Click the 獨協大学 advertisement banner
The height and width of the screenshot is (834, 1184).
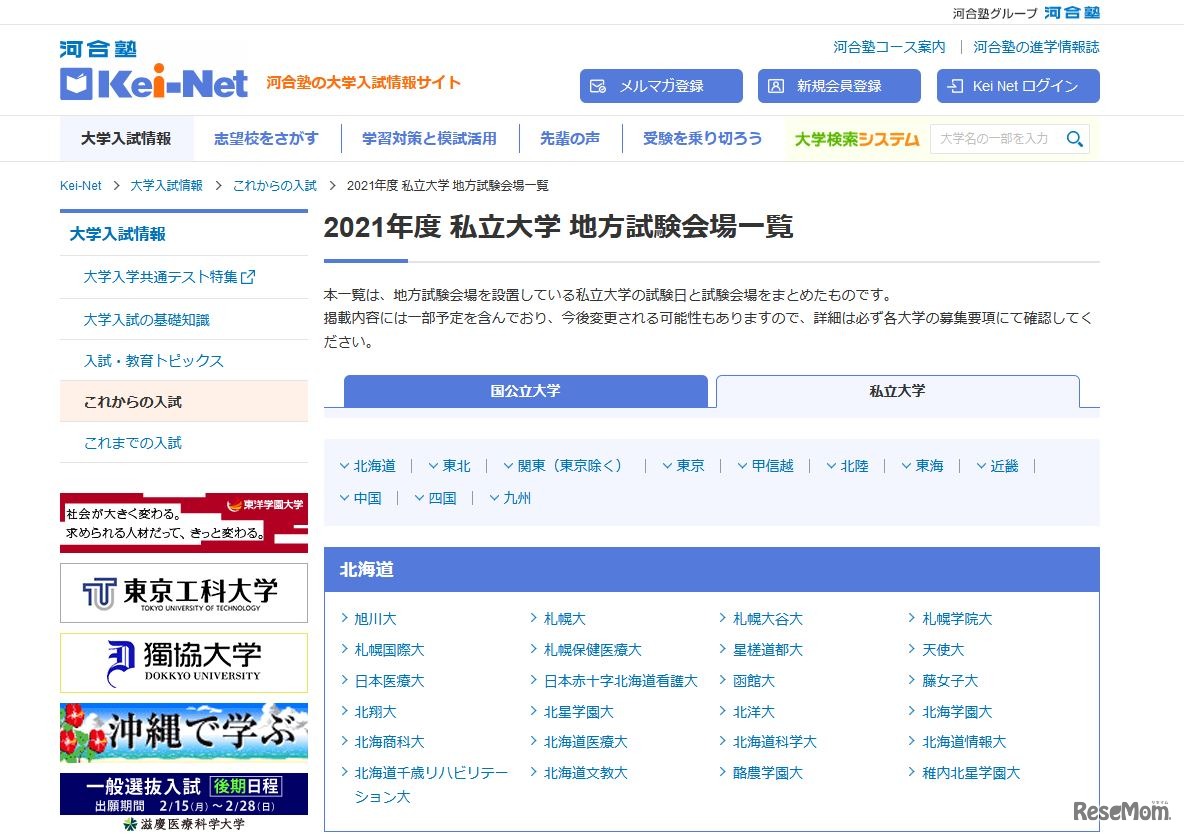(x=183, y=662)
